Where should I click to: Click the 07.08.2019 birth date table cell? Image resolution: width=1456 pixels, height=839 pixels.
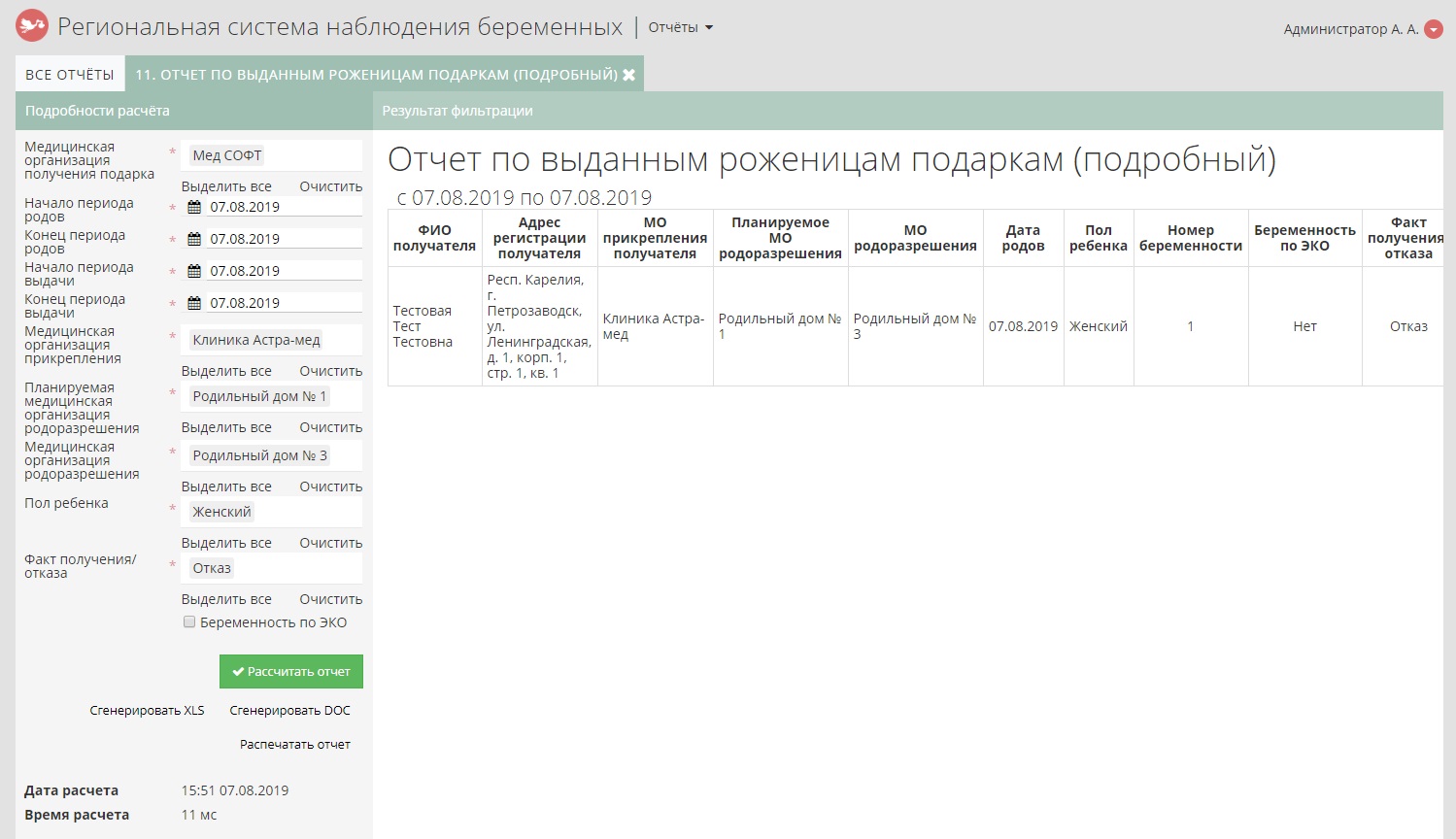1023,326
